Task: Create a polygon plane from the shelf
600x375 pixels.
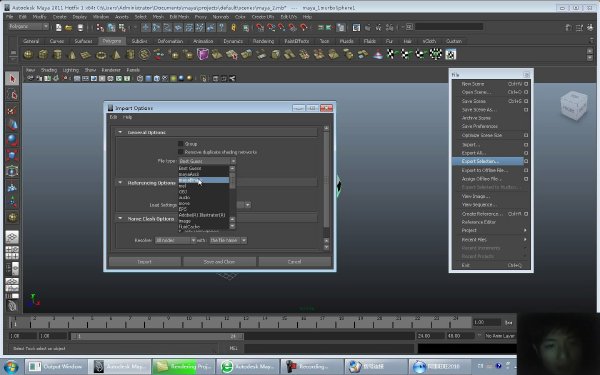Action: click(86, 55)
